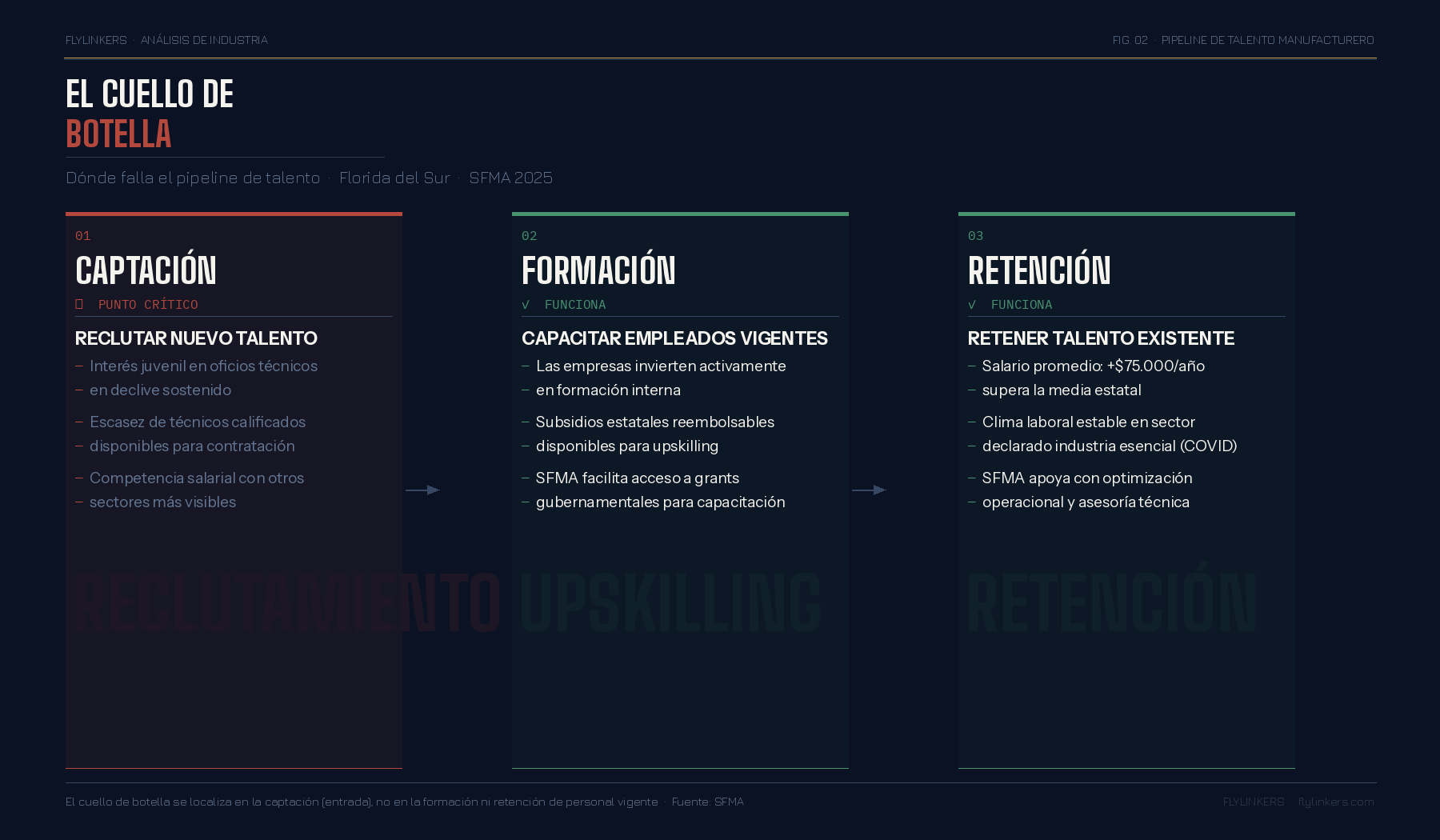Click the checkmark icon under FORMACIÓN
The image size is (1440, 840).
click(x=526, y=305)
